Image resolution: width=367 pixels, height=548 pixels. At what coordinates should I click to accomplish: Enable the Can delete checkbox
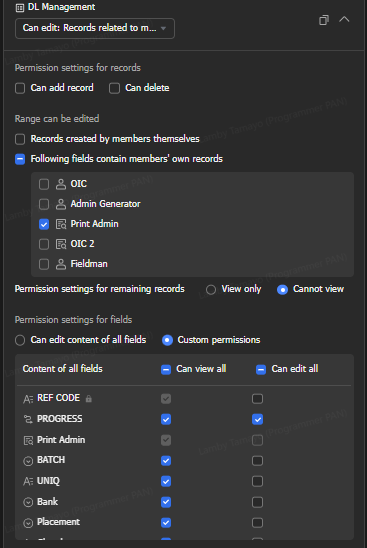114,88
